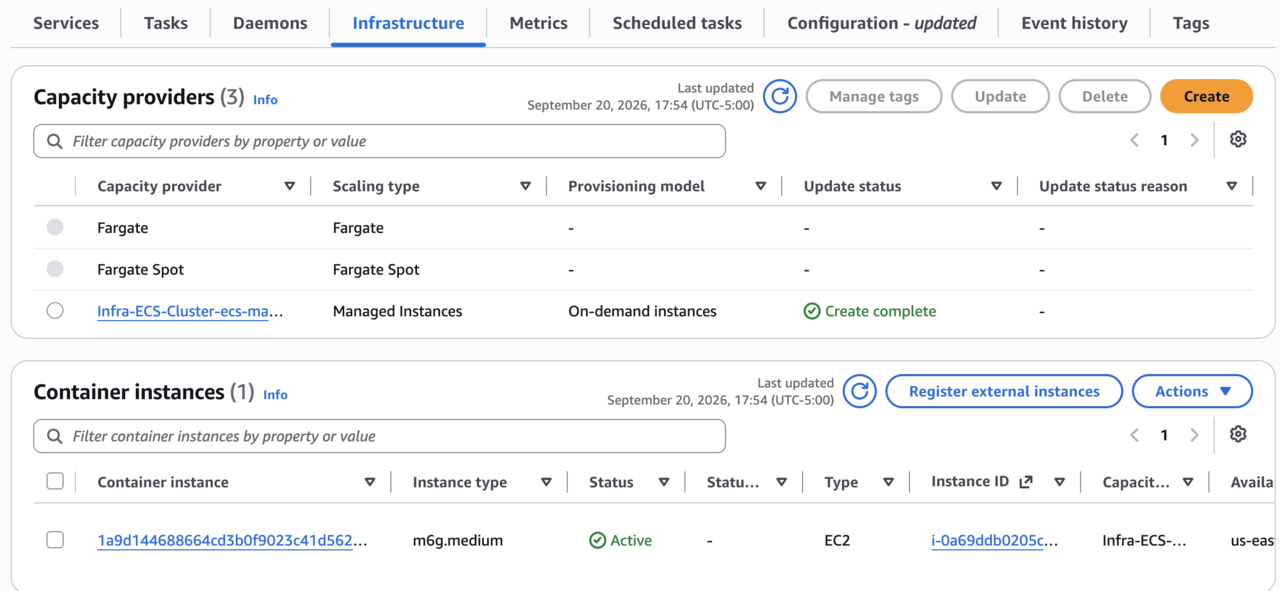1280x591 pixels.
Task: Go to previous page of capacity providers
Action: coord(1134,141)
